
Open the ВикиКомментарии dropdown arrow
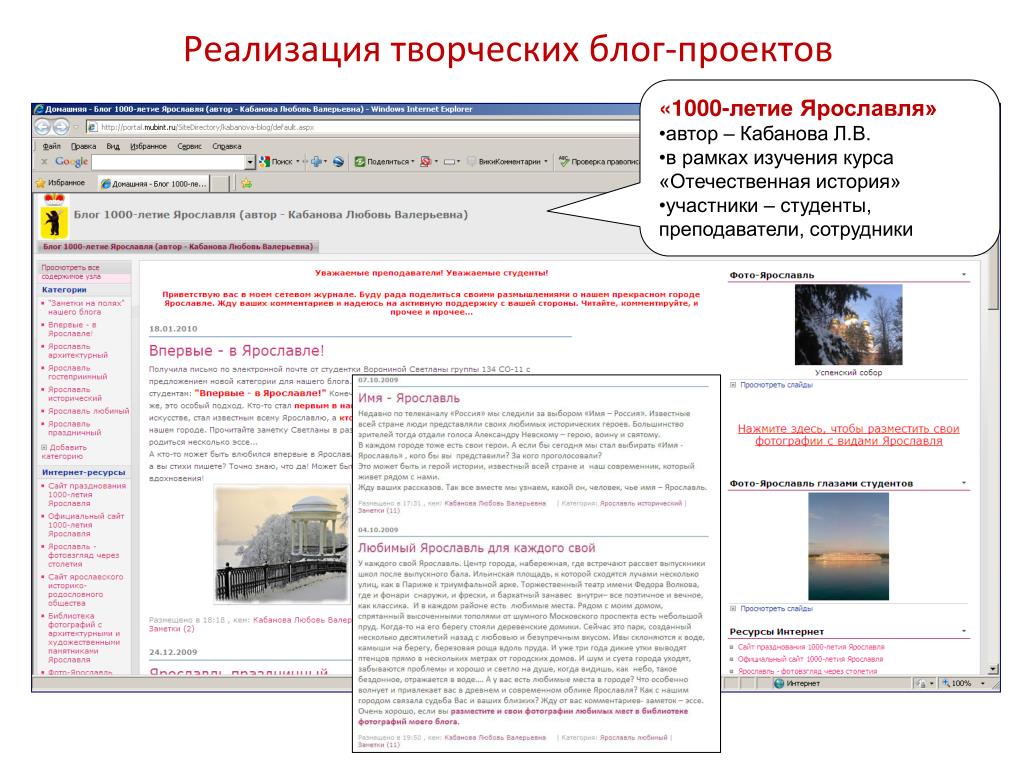[x=546, y=161]
